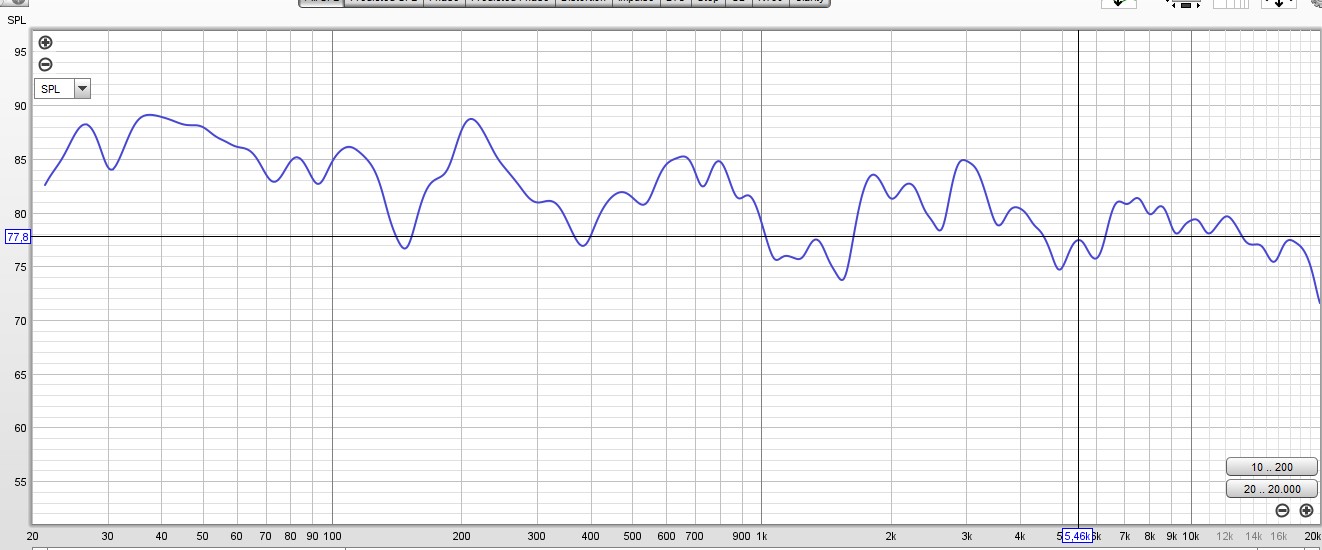The height and width of the screenshot is (550, 1322).
Task: Click the 95 SPL axis label
Action: pos(20,52)
